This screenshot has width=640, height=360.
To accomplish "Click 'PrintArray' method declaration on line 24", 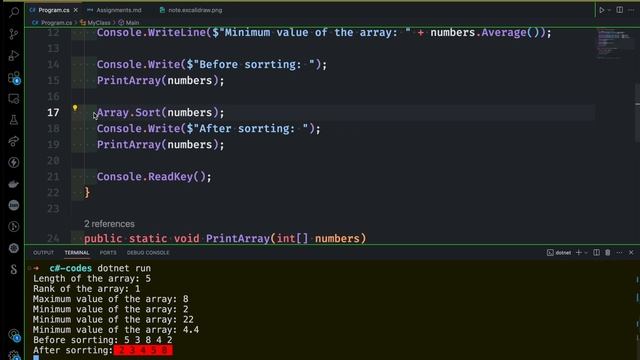I will (x=238, y=238).
